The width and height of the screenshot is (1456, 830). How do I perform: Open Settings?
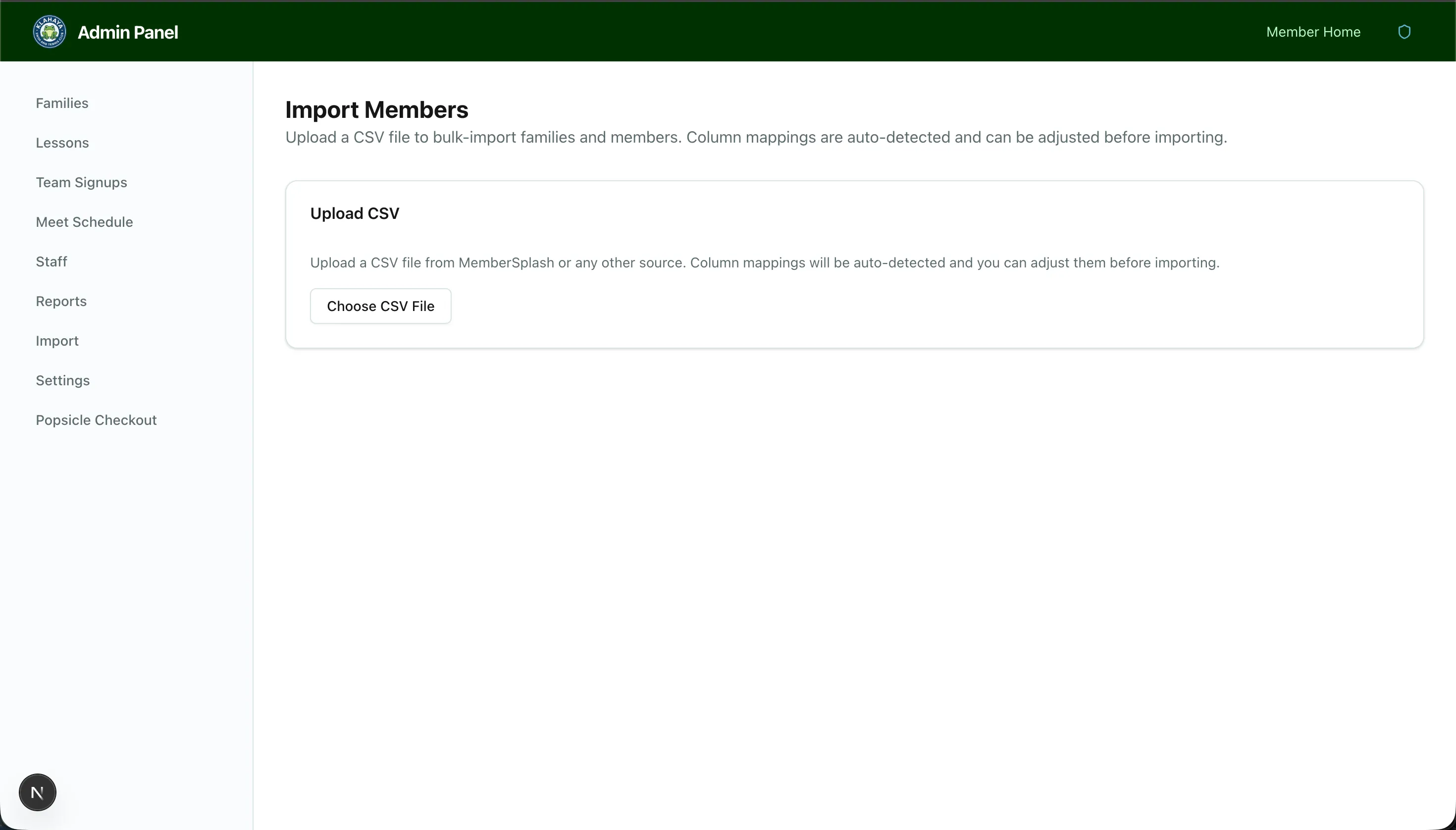tap(63, 380)
